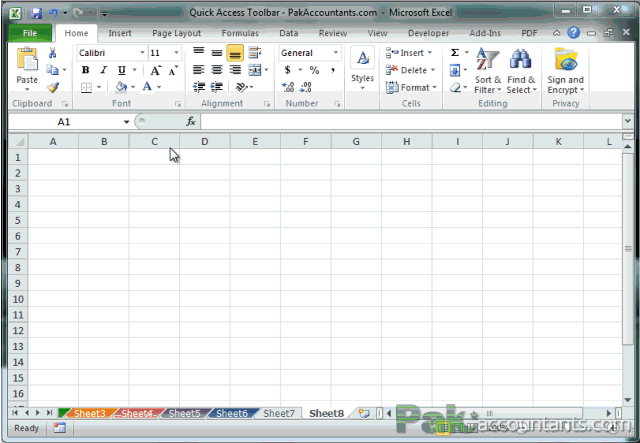Toggle Bold formatting
Viewport: 640px width, 443px height.
85,70
